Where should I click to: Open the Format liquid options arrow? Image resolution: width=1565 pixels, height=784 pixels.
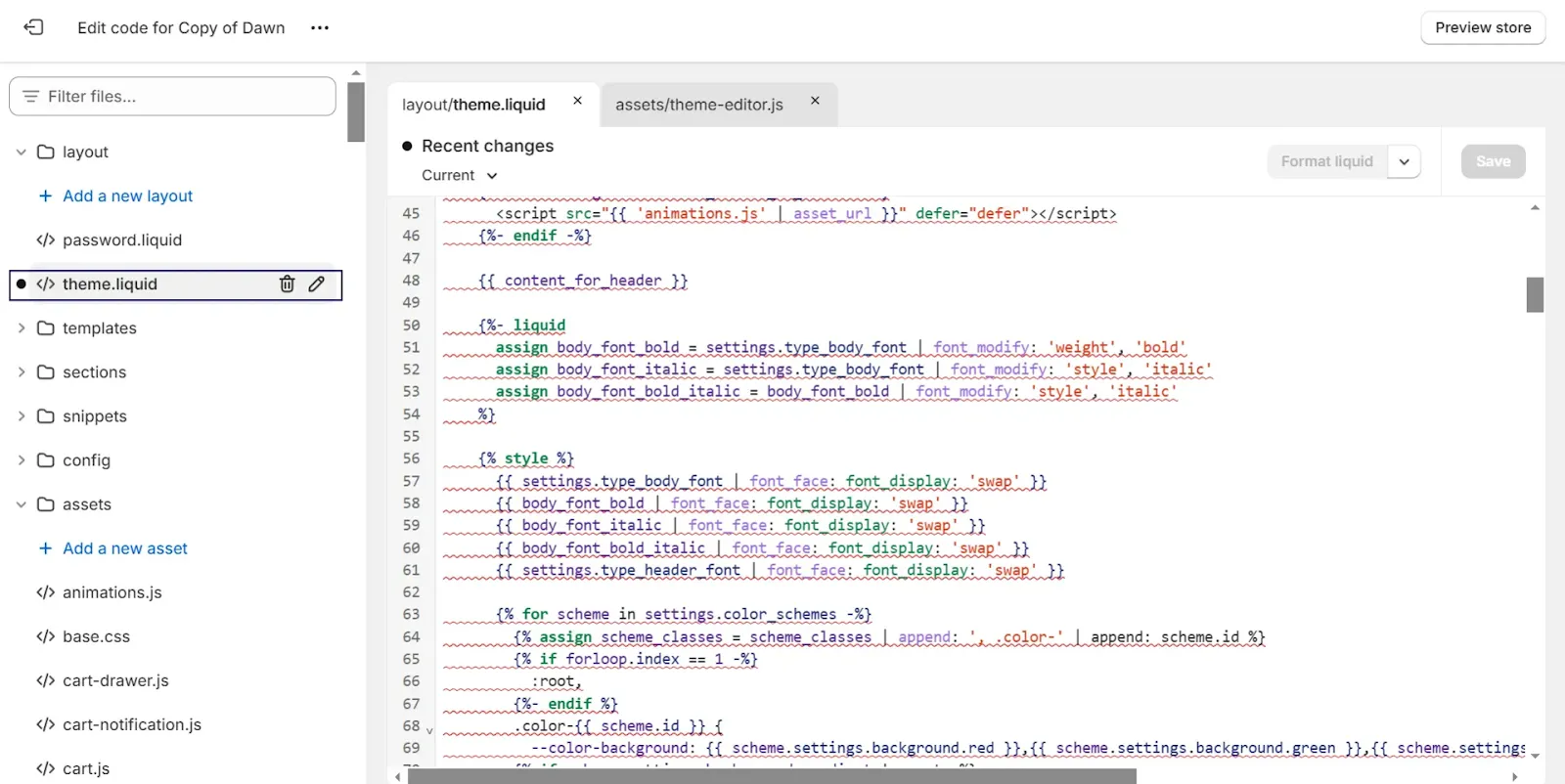(x=1404, y=162)
